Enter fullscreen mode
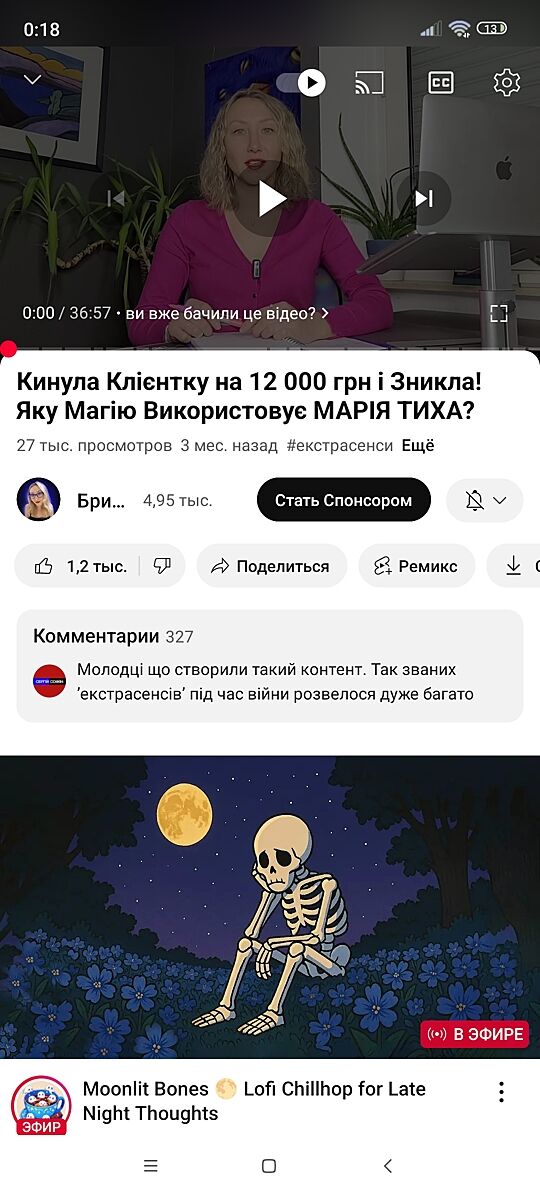This screenshot has height=1200, width=540. 499,313
